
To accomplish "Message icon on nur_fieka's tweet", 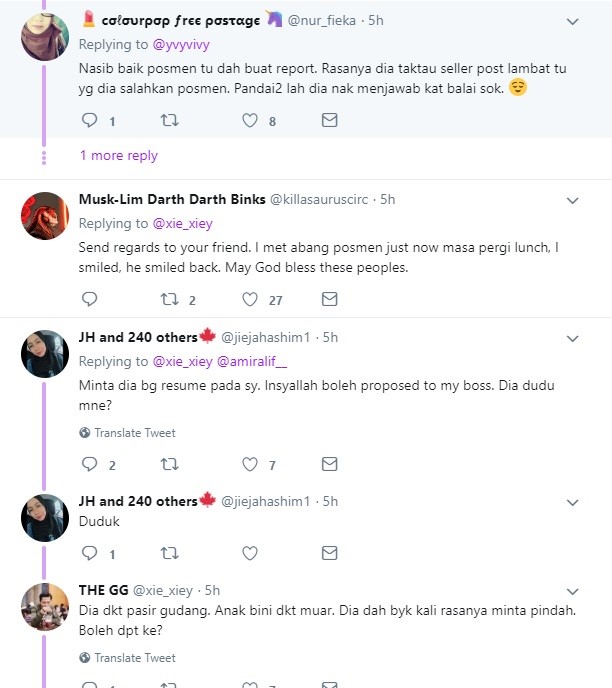I will (x=329, y=121).
